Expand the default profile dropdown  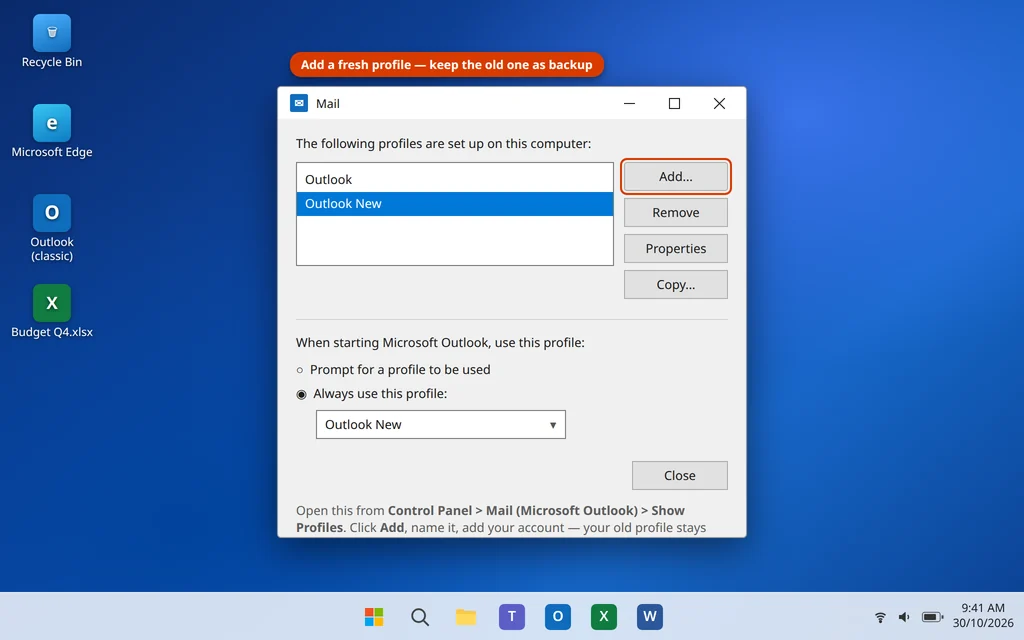point(441,424)
